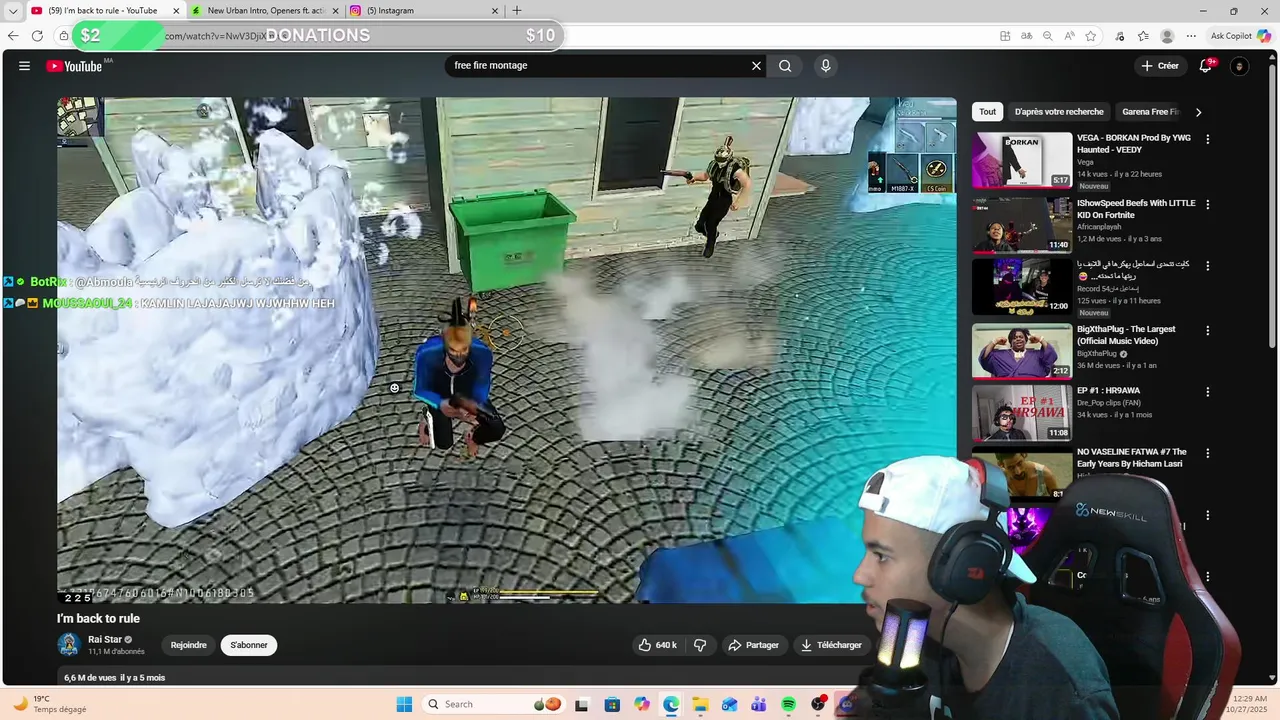Open options for NO VASELINE FATWA video
This screenshot has height=720, width=1280.
click(x=1208, y=453)
